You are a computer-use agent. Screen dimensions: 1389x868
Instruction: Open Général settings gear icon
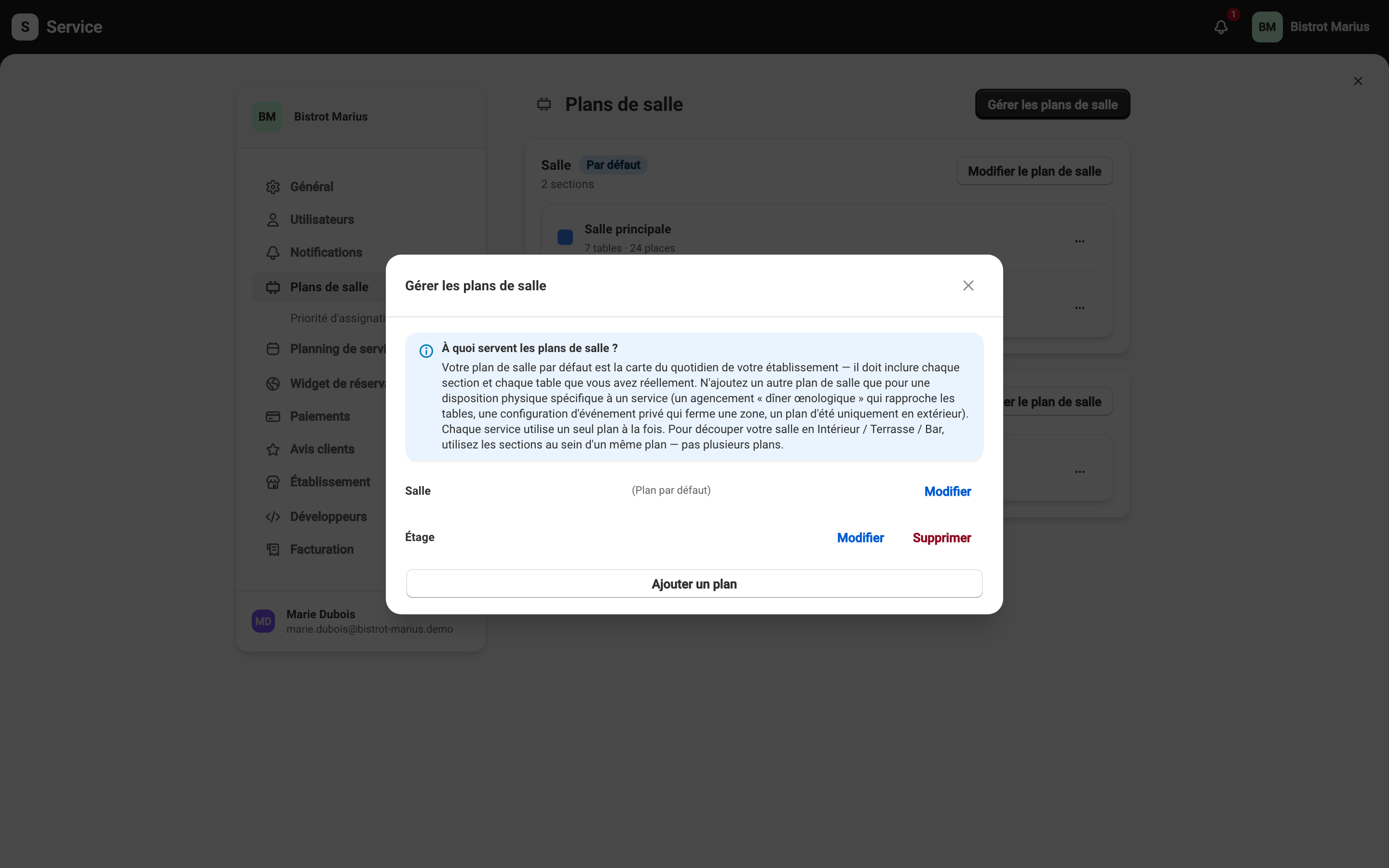pyautogui.click(x=272, y=187)
